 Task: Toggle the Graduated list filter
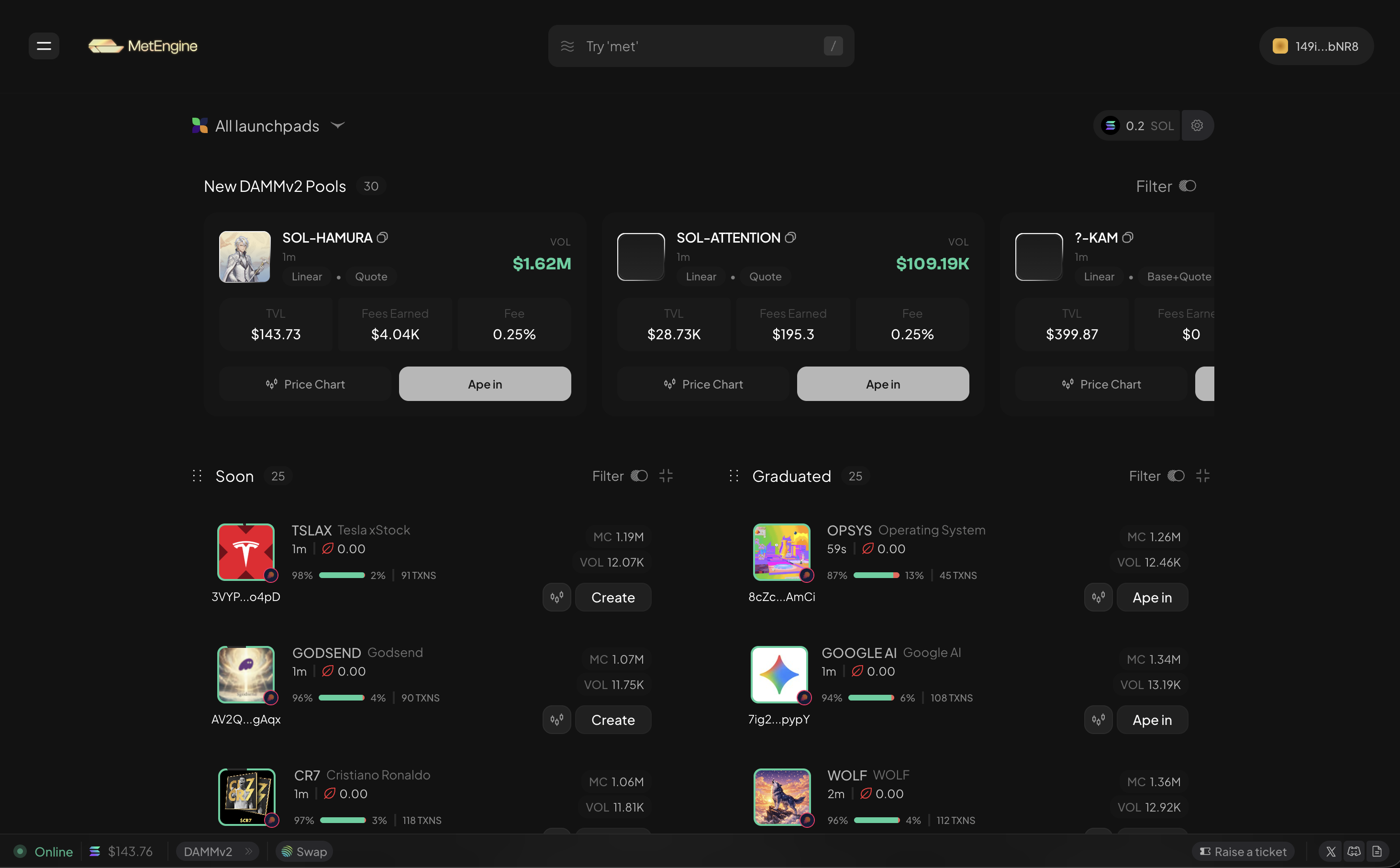[x=1156, y=476]
